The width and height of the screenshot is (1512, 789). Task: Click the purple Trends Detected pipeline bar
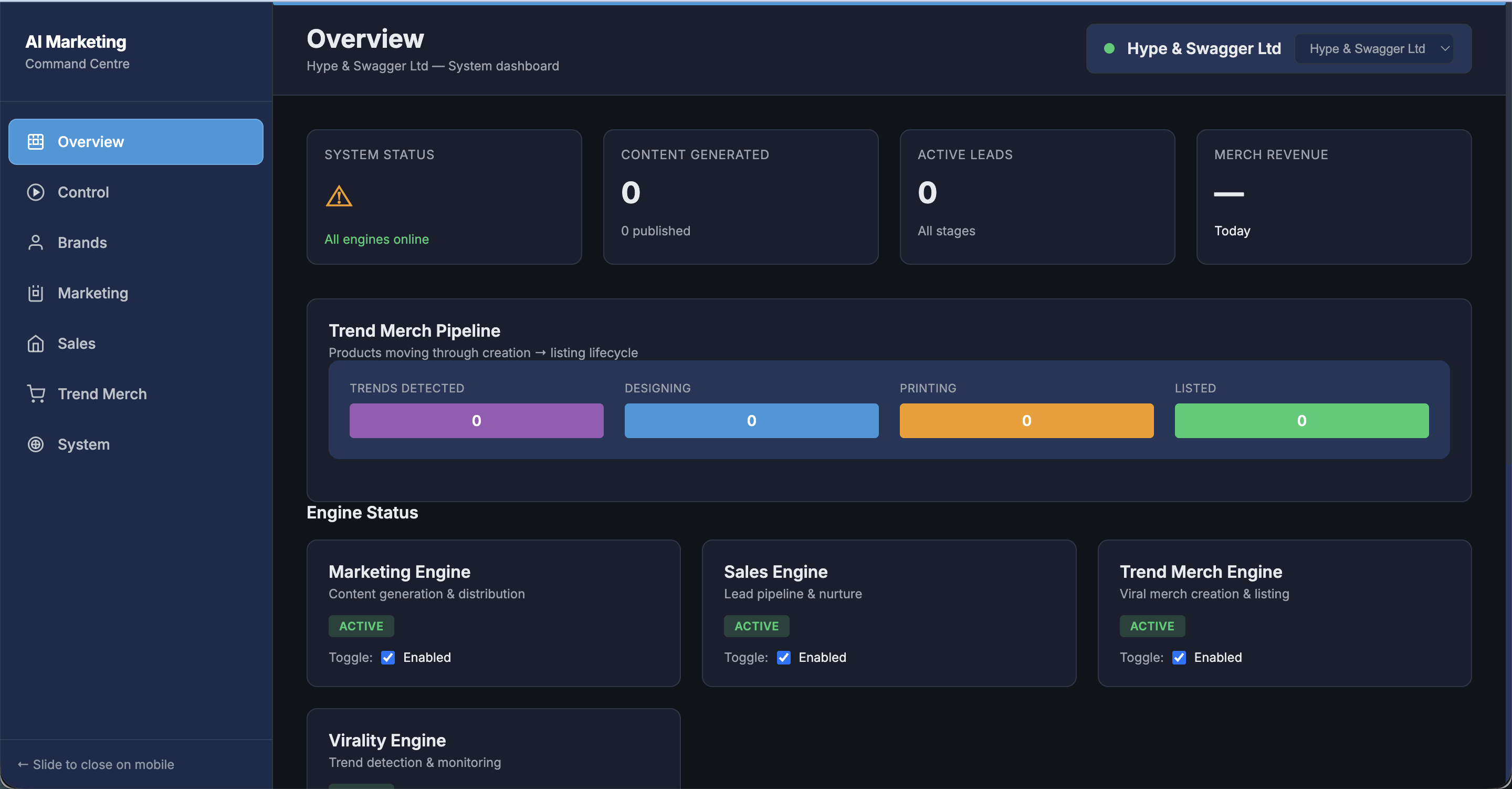tap(476, 421)
